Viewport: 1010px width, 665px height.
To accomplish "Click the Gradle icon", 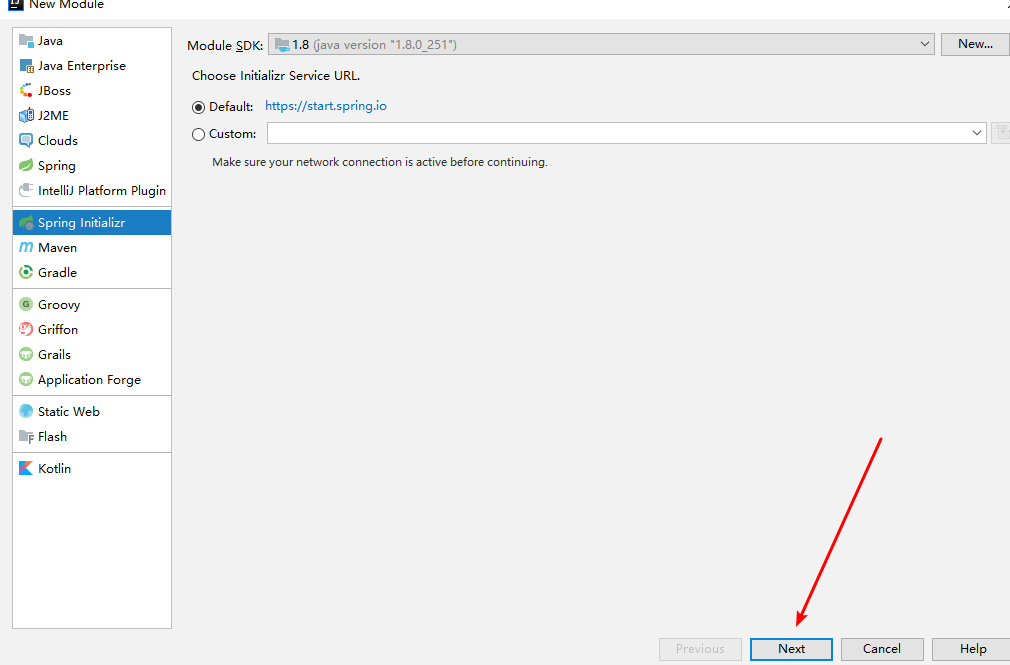I will click(26, 273).
